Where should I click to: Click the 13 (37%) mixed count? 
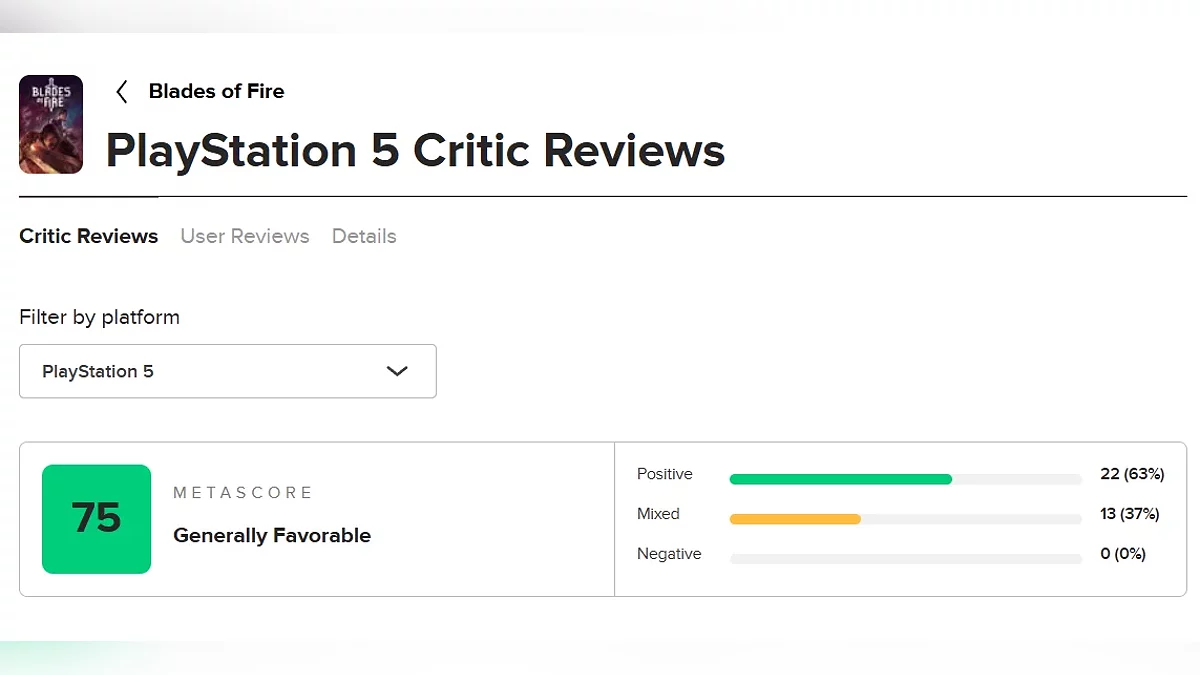tap(1130, 514)
